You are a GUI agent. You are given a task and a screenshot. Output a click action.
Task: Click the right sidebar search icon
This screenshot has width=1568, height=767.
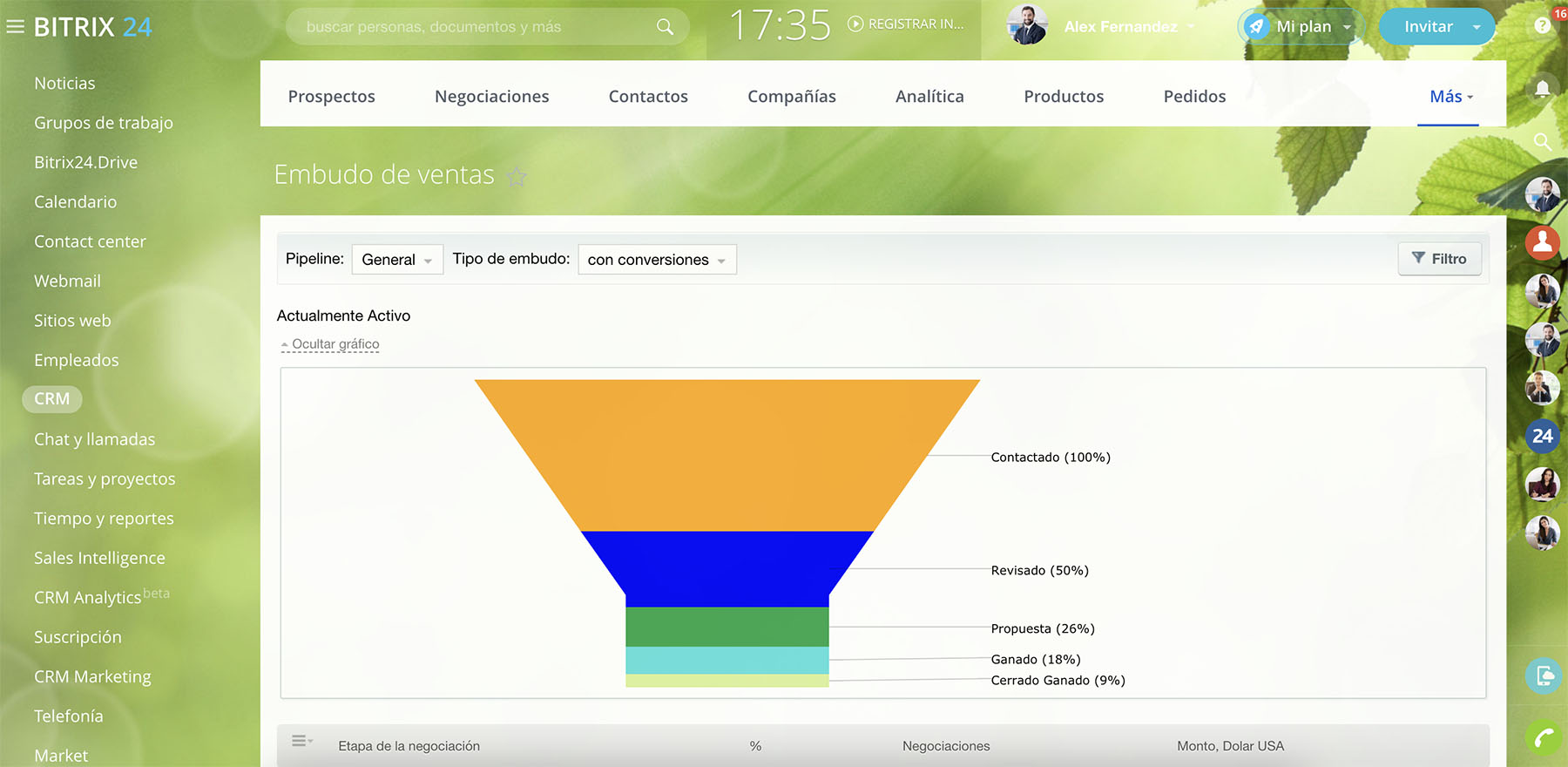point(1542,141)
